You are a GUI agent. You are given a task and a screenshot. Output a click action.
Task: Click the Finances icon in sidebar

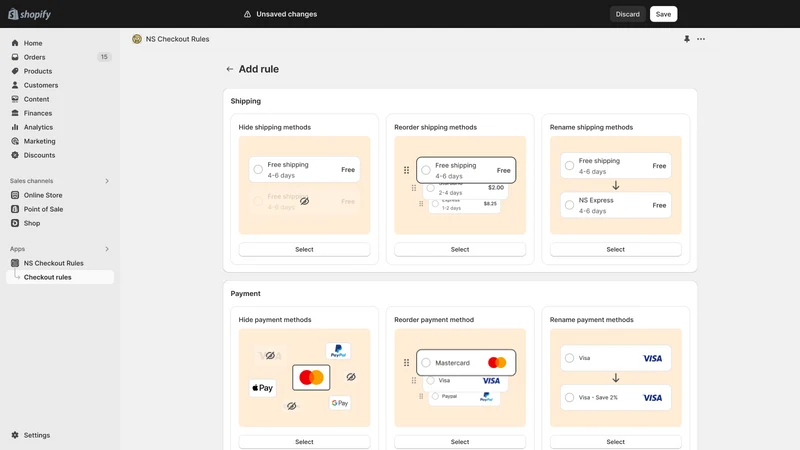15,113
